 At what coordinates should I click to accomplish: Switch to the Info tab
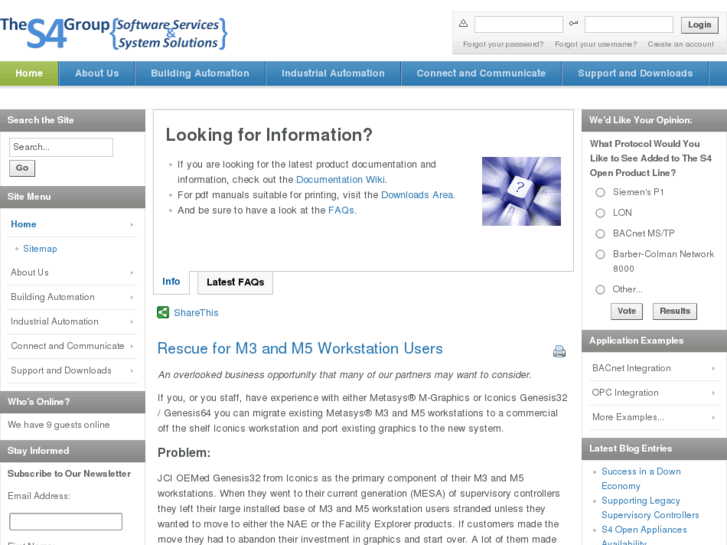[x=171, y=282]
